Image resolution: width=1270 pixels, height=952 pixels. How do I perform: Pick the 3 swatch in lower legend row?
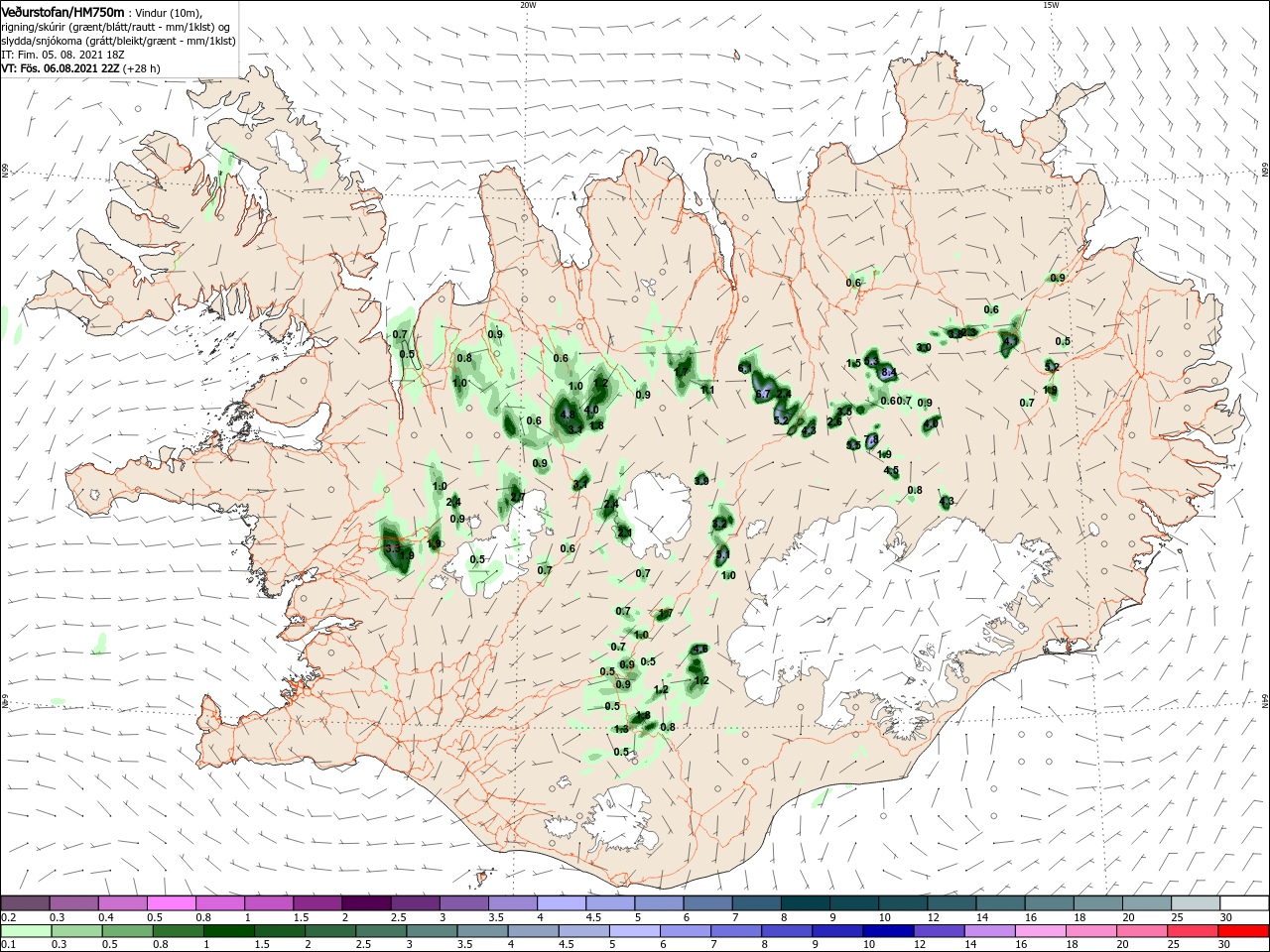pyautogui.click(x=431, y=931)
